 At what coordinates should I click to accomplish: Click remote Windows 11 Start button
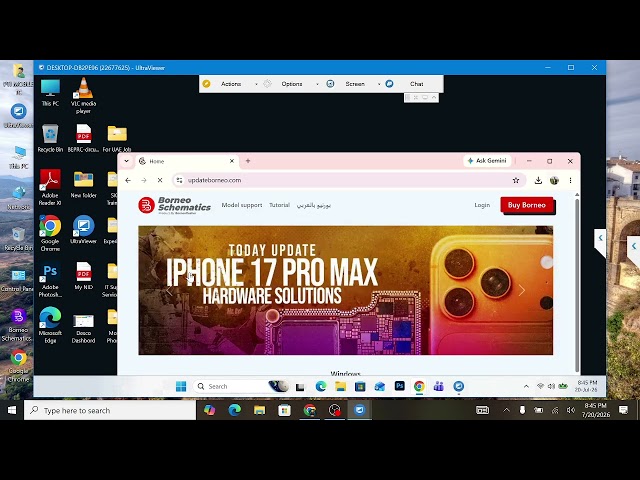[x=181, y=386]
